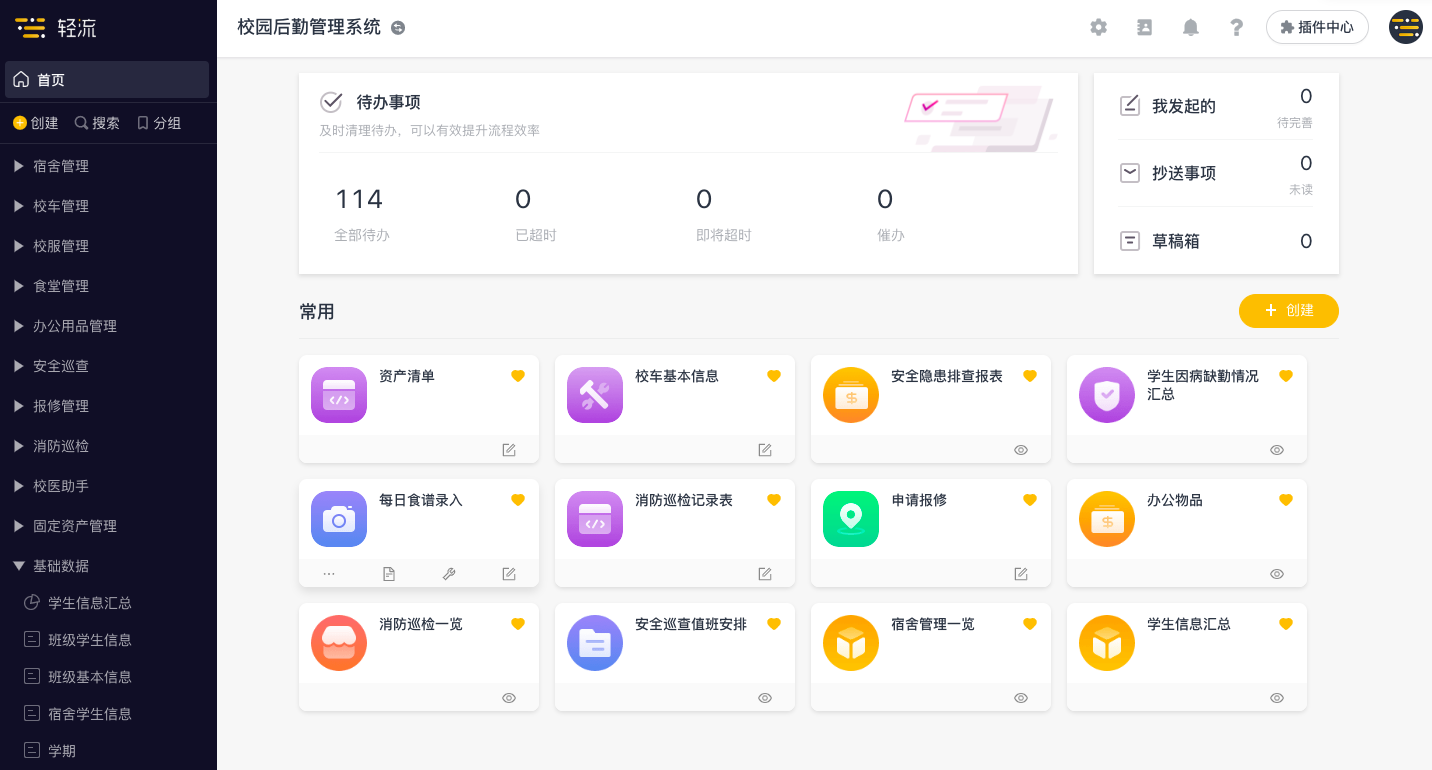Screen dimensions: 1432x770
Task: Open the 办公物品 app icon
Action: [x=1107, y=519]
